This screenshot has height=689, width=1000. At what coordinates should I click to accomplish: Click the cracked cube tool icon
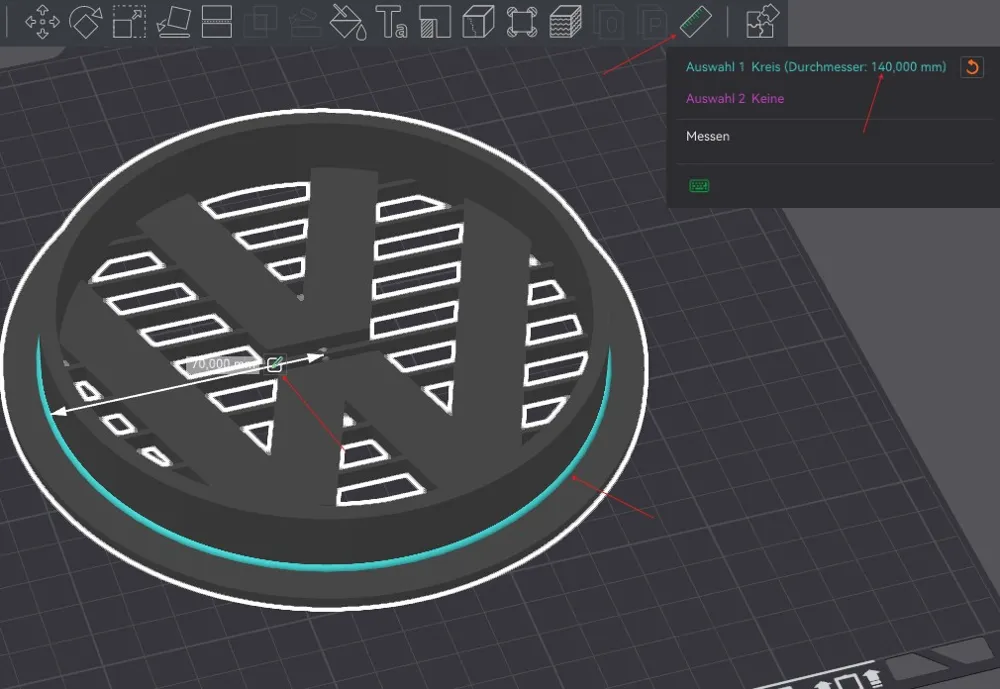[478, 22]
